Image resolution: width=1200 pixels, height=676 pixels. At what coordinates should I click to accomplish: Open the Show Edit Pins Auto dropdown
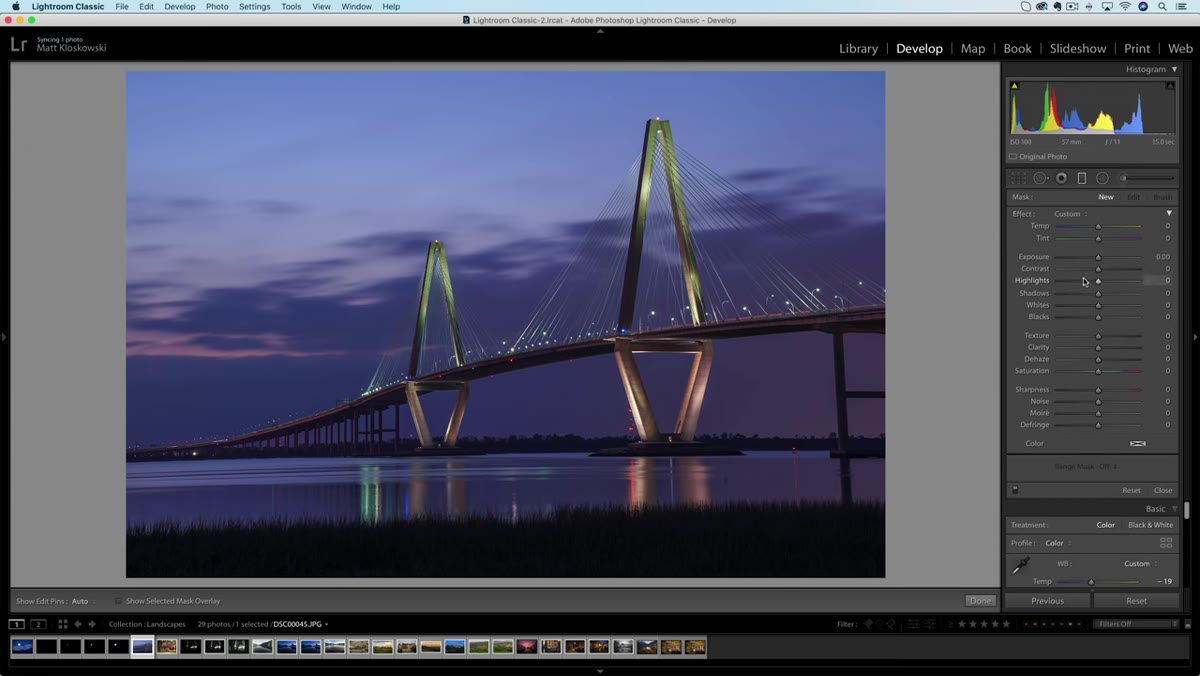[82, 601]
